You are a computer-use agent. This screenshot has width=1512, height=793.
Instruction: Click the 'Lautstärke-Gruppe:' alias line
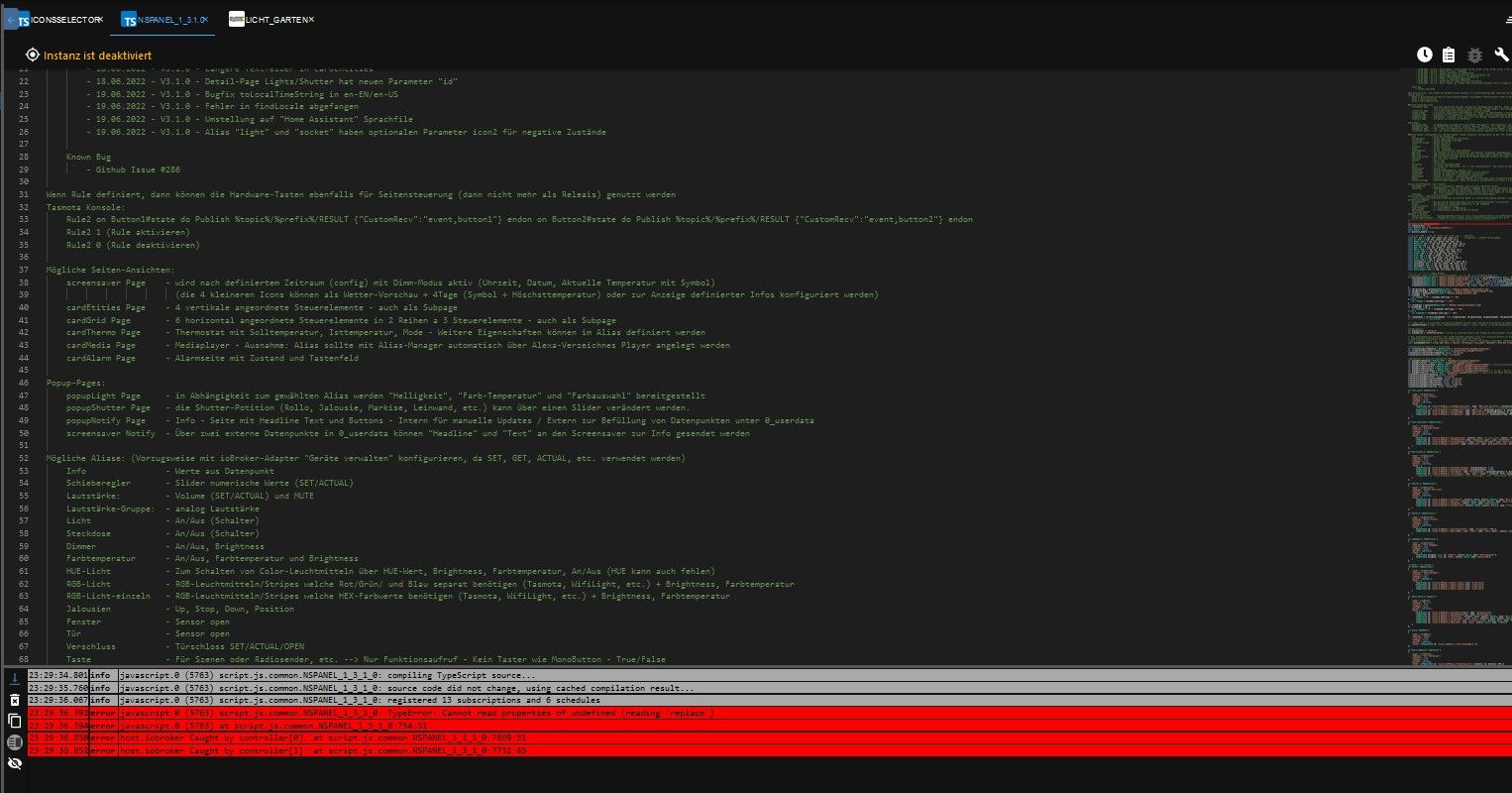coord(162,509)
